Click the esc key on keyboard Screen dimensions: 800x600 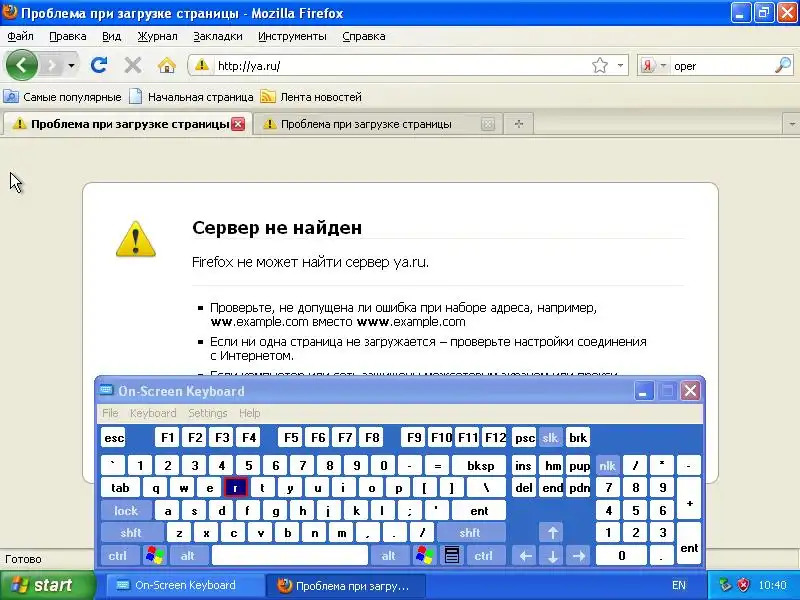[x=113, y=438]
